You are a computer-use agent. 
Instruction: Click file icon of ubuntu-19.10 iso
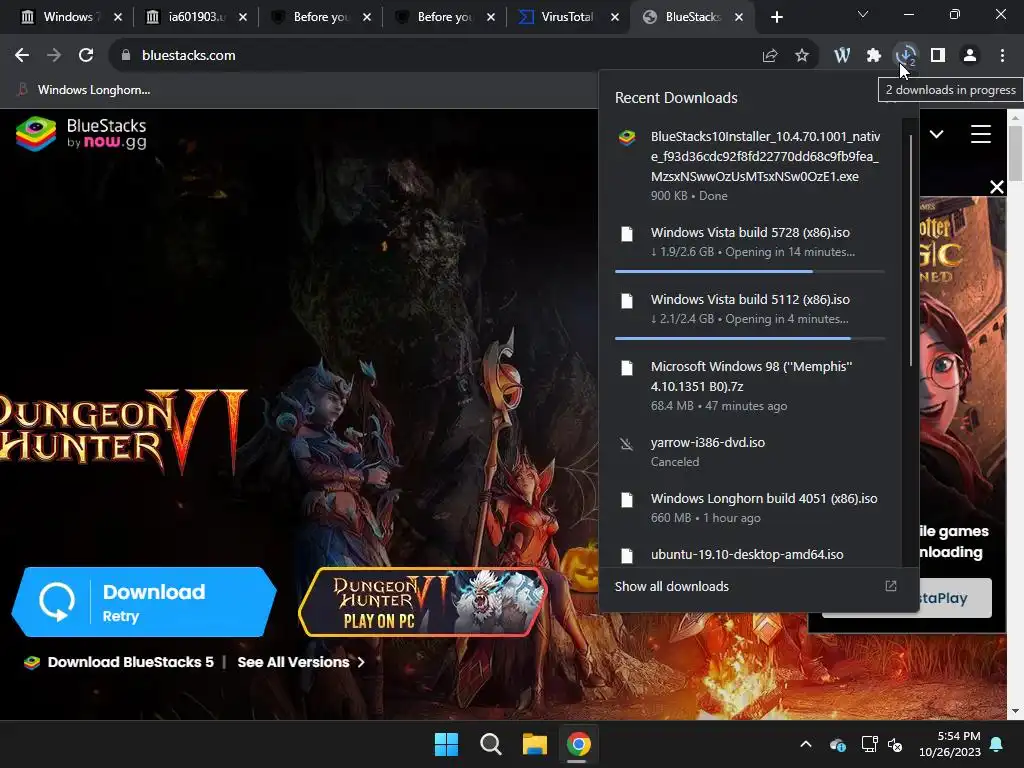(x=627, y=556)
